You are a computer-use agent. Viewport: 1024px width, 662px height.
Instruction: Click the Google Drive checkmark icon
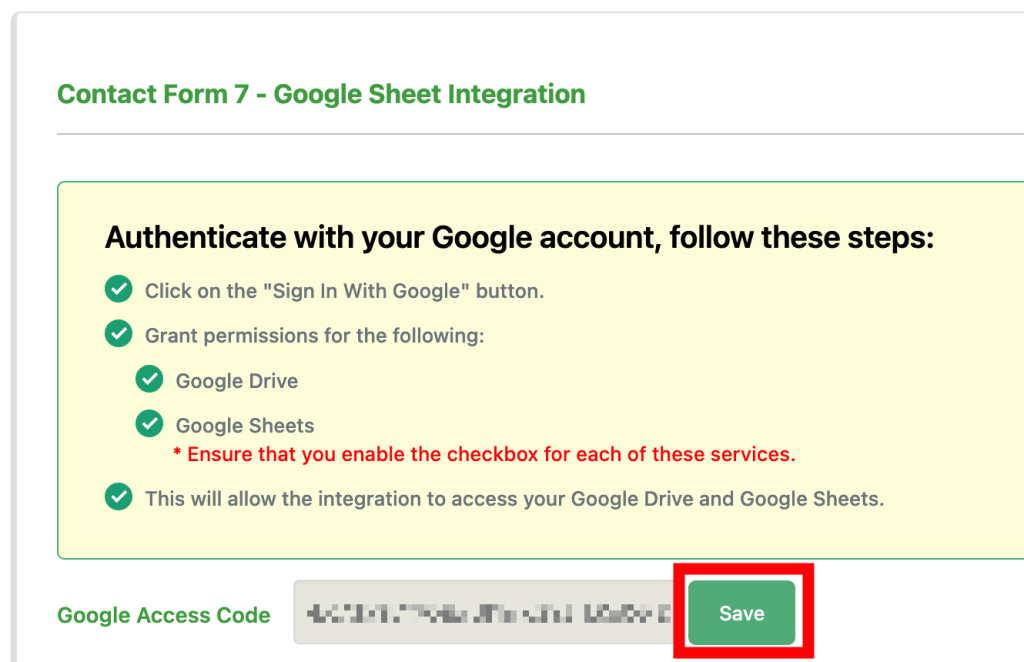[149, 379]
